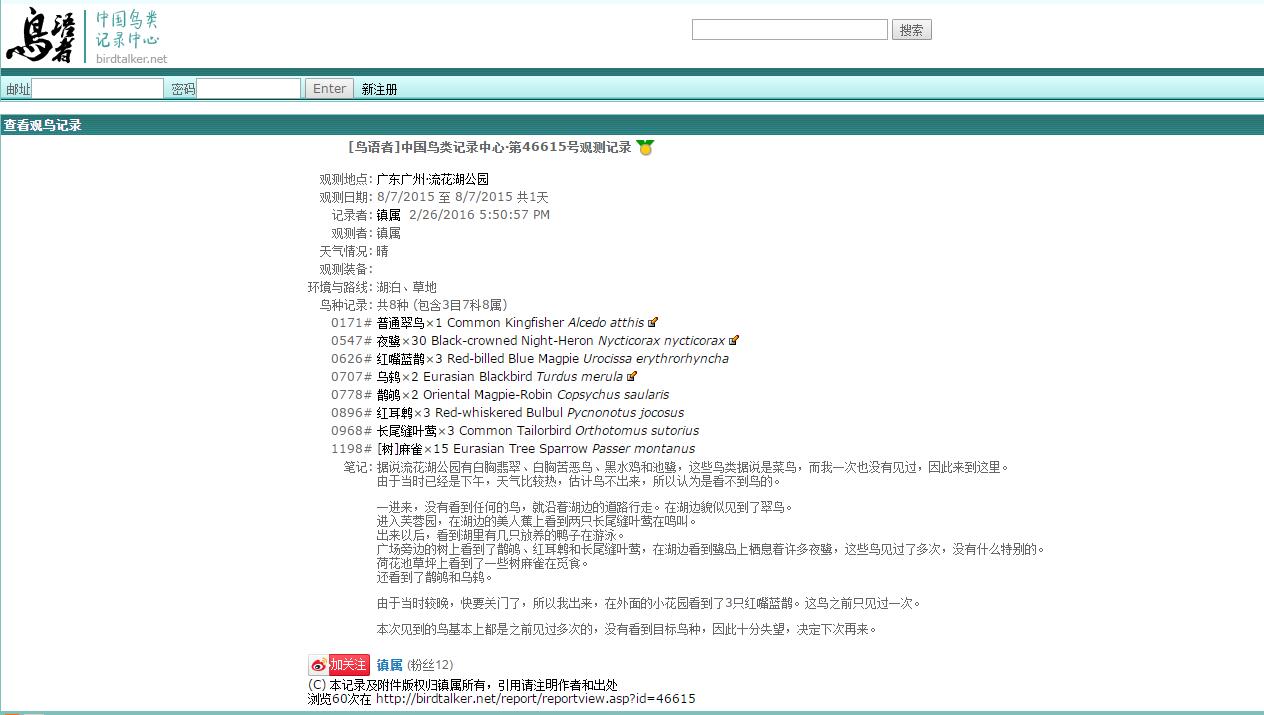Open note icon next to Black-crowned Night-Heron
Image resolution: width=1264 pixels, height=715 pixels.
tap(734, 341)
